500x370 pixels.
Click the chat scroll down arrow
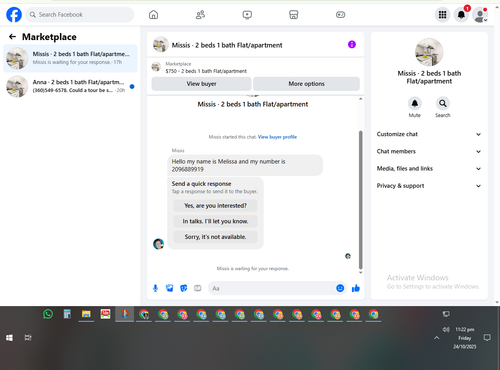360,272
